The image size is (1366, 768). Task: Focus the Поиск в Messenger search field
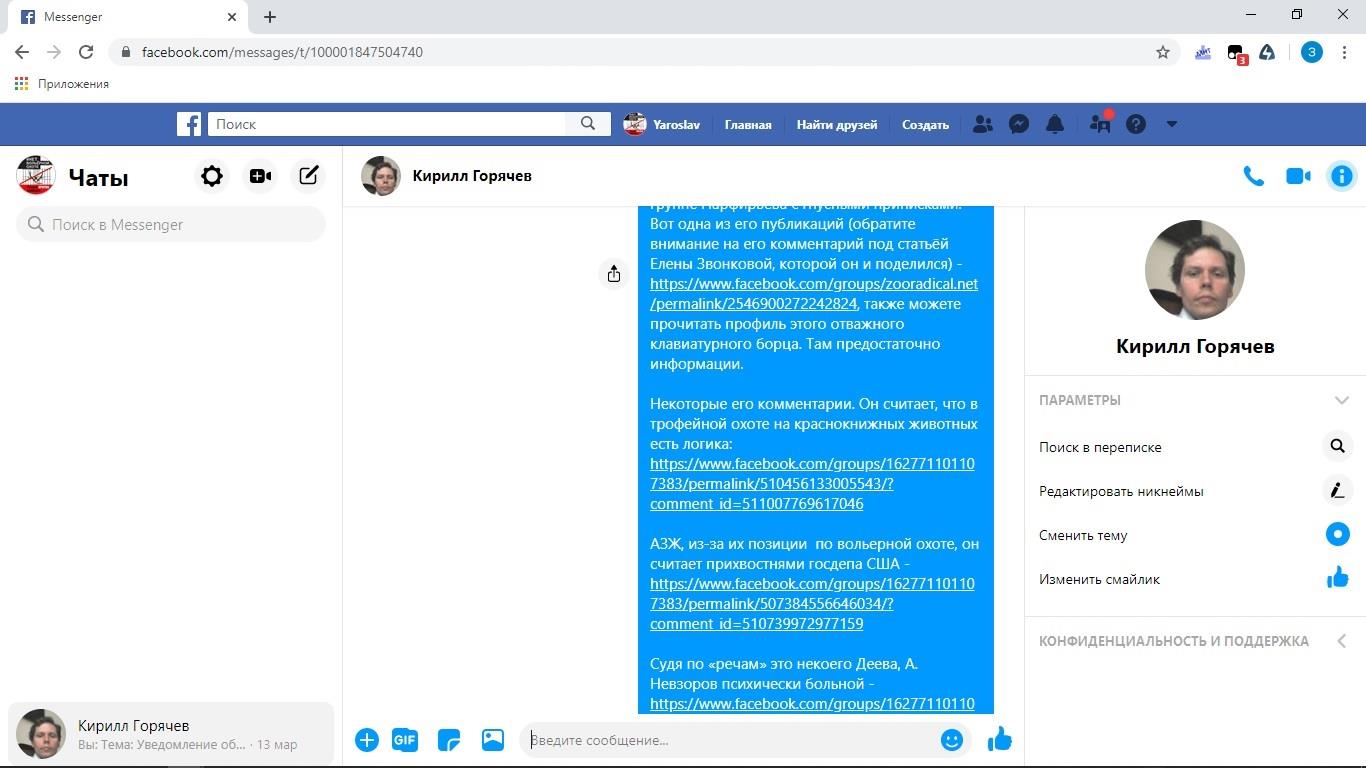pyautogui.click(x=171, y=224)
